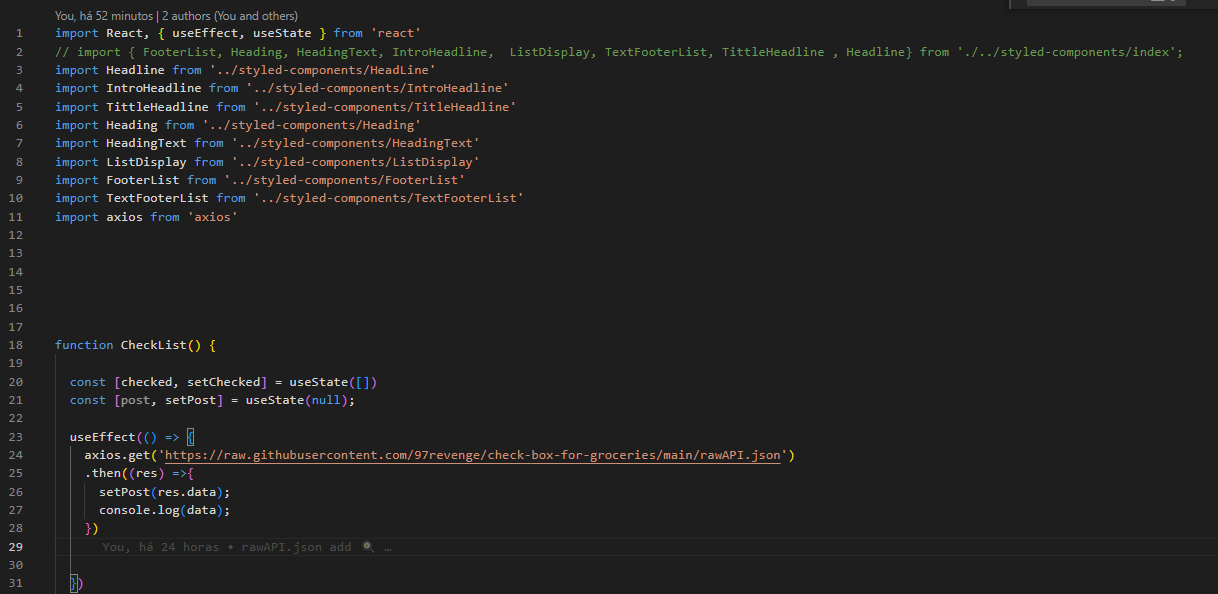Screen dimensions: 1218x594
Task: Click line number 23 in the gutter
Action: pyautogui.click(x=15, y=437)
